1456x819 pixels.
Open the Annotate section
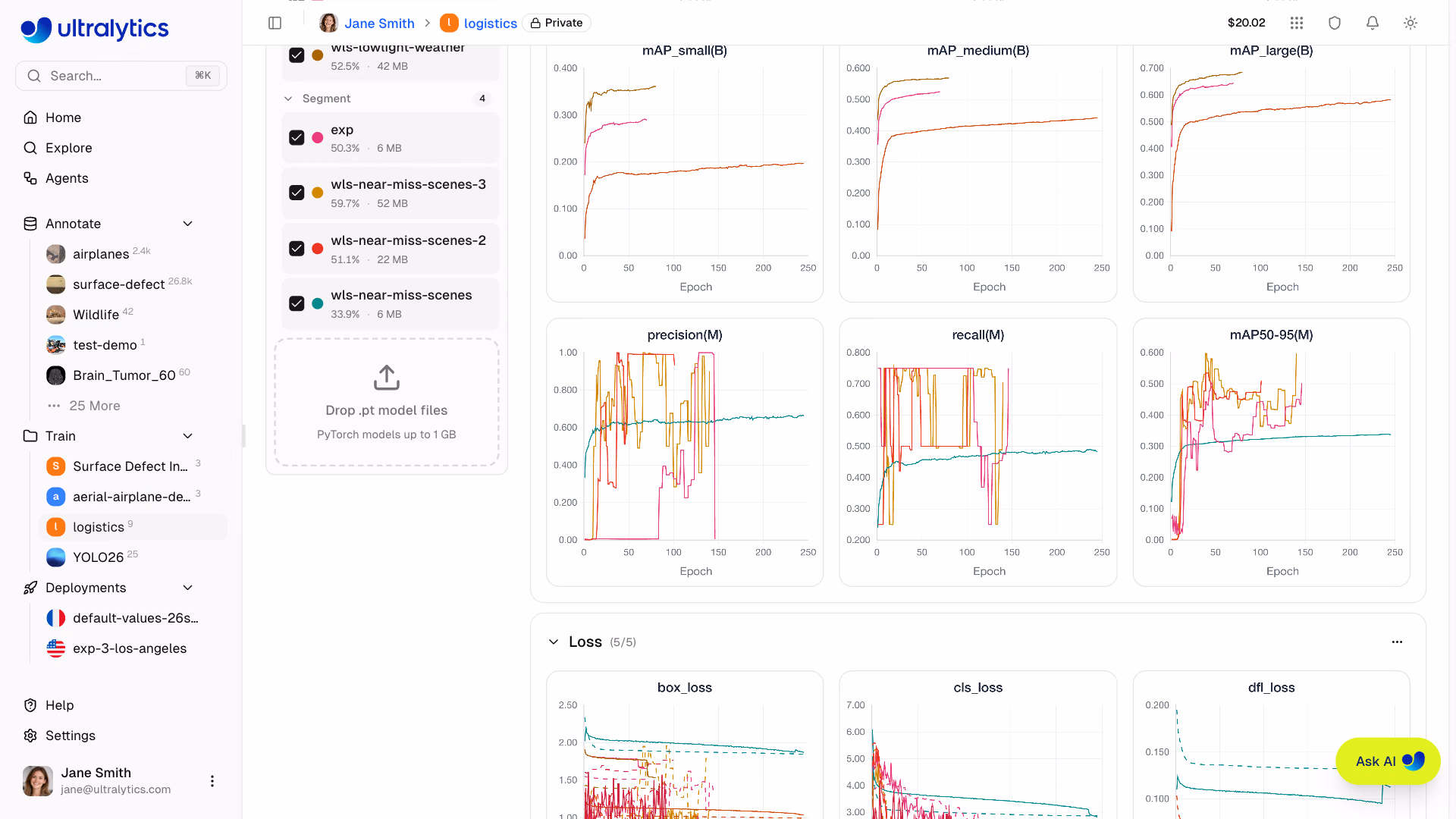[73, 224]
